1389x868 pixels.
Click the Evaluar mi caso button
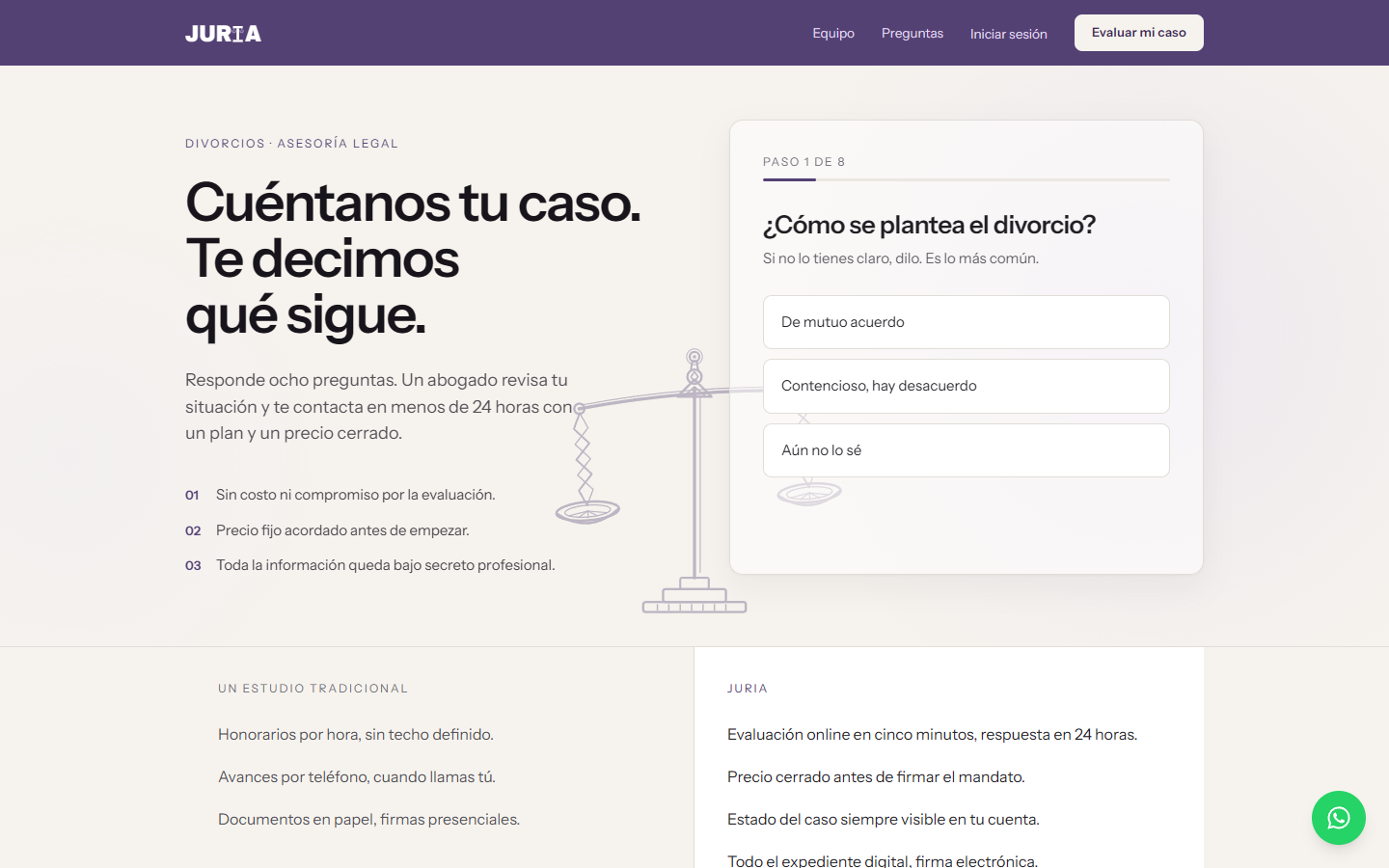1139,33
